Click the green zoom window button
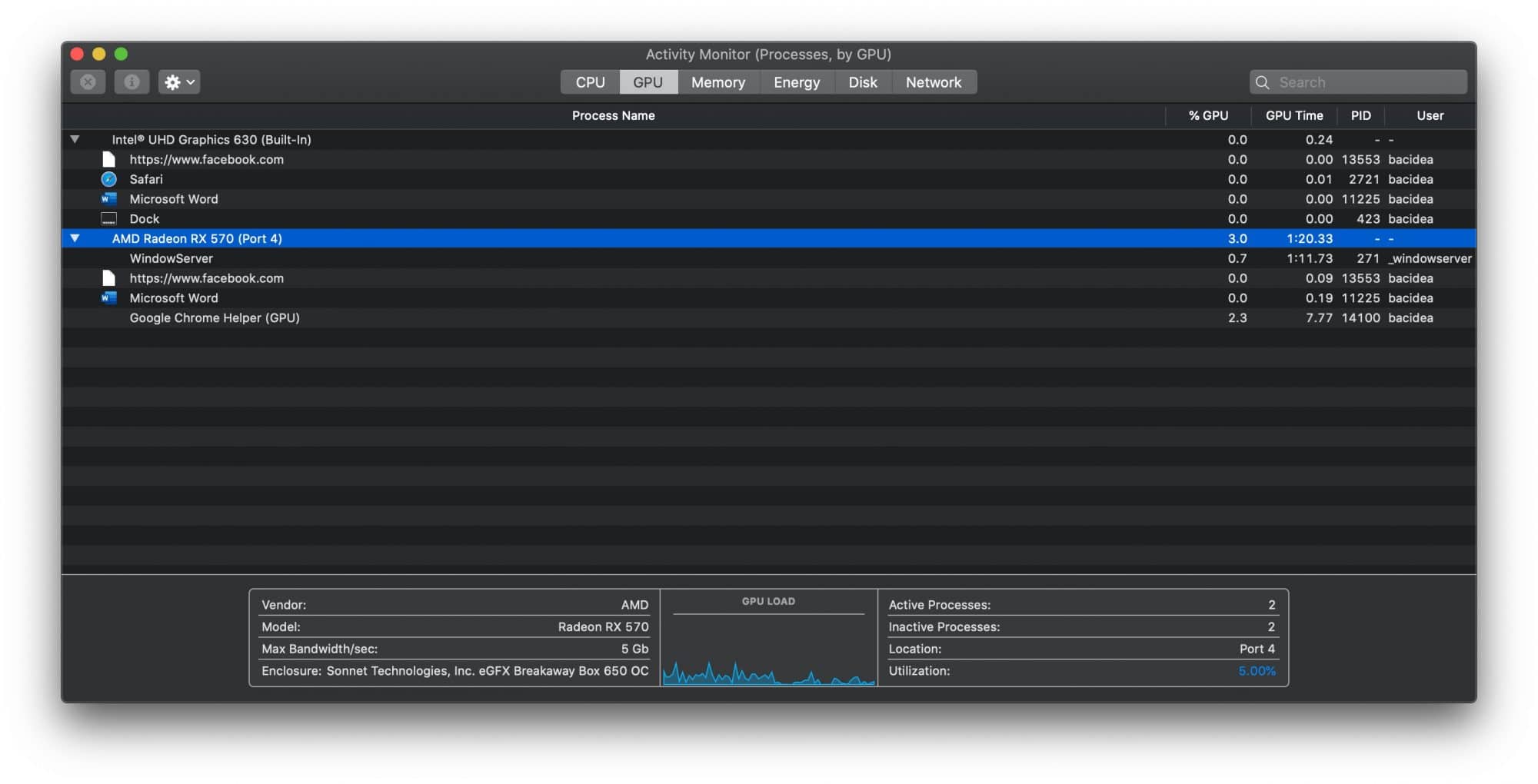 point(122,54)
